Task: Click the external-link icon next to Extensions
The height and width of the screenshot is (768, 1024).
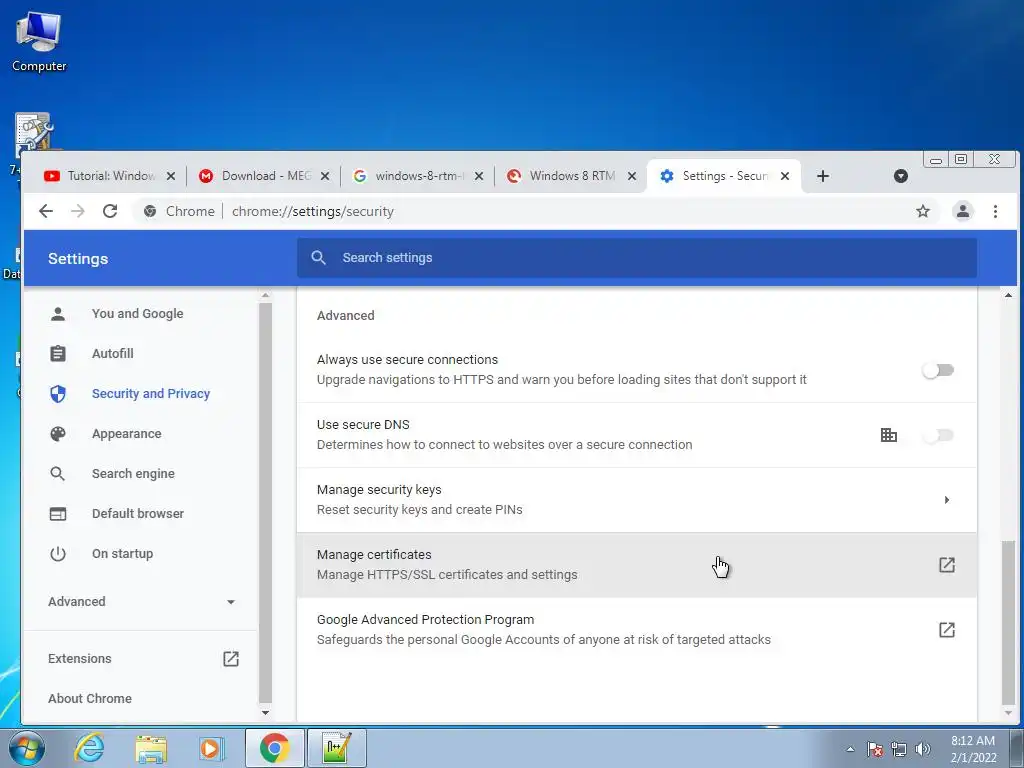Action: [x=231, y=658]
